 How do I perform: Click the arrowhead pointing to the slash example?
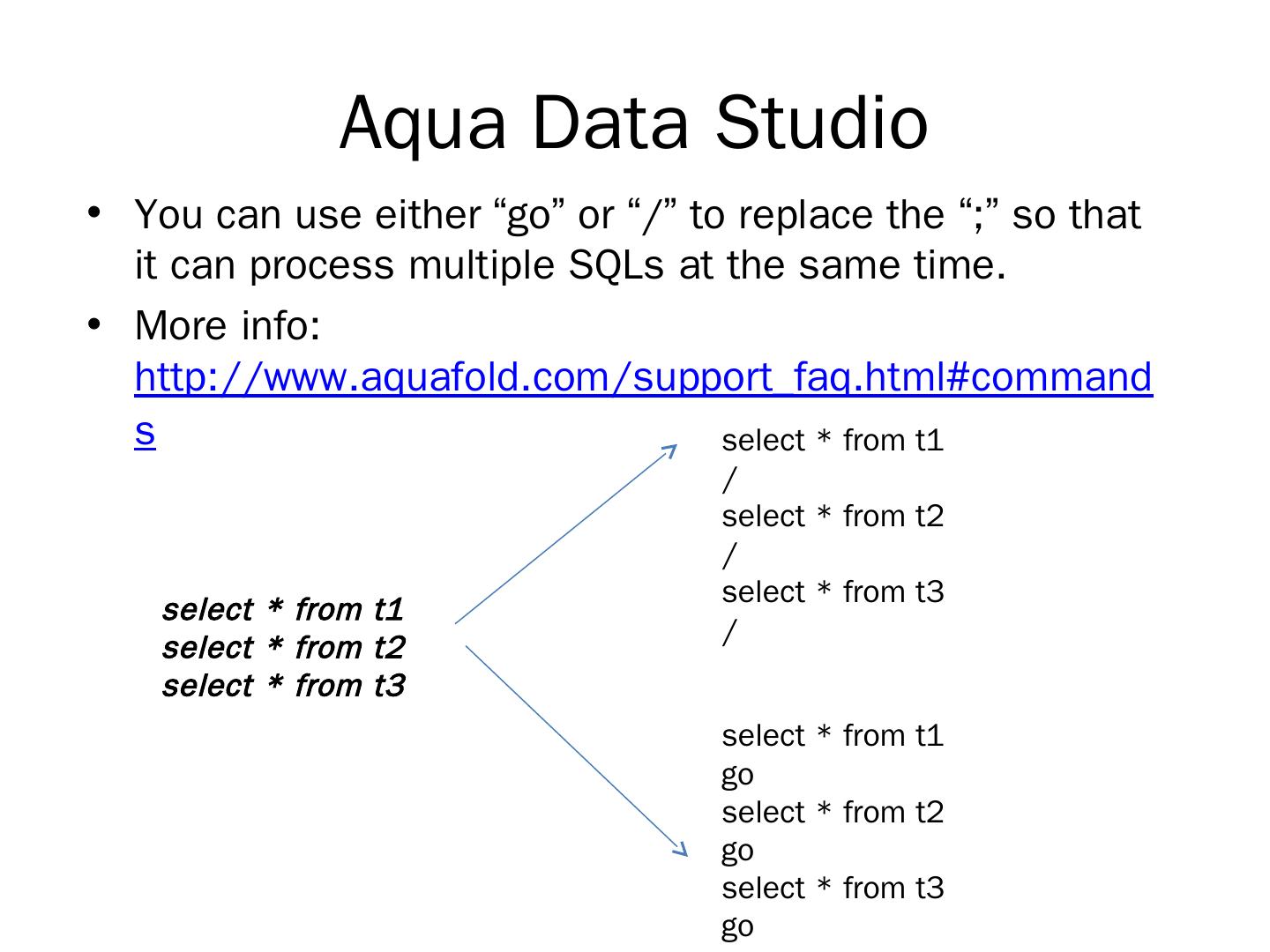(x=670, y=450)
